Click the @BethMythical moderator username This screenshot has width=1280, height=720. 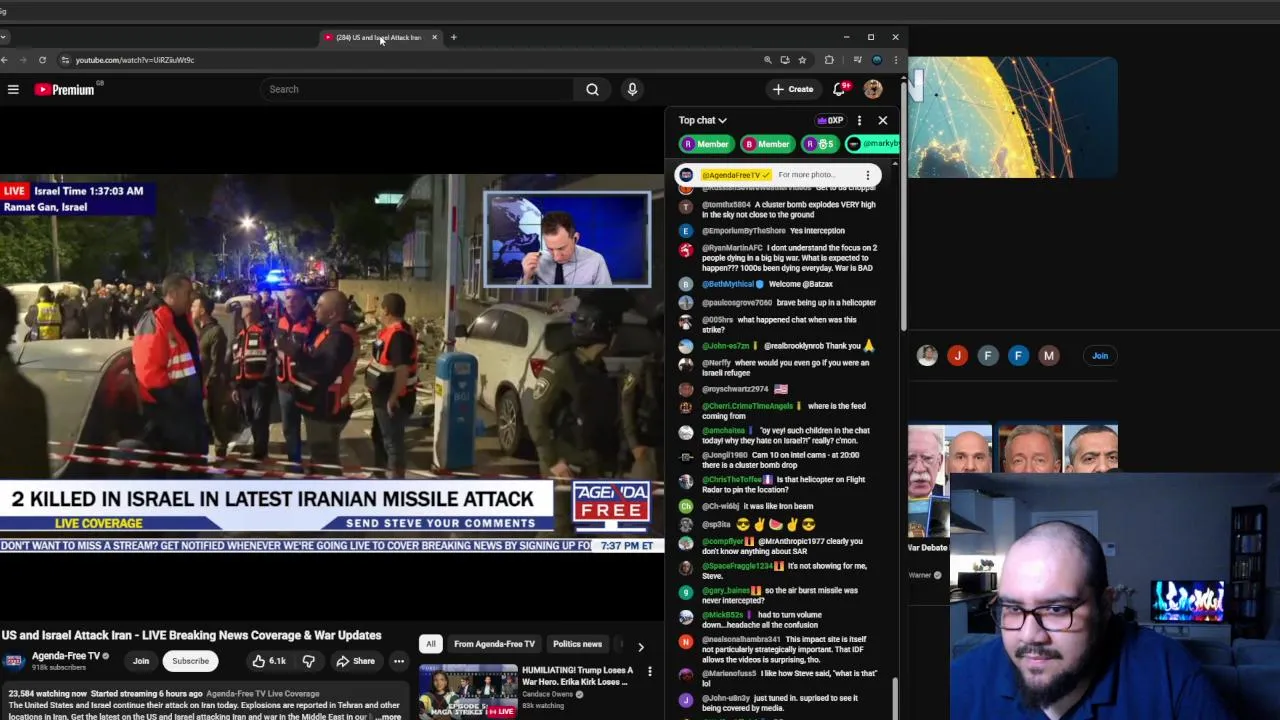[729, 284]
